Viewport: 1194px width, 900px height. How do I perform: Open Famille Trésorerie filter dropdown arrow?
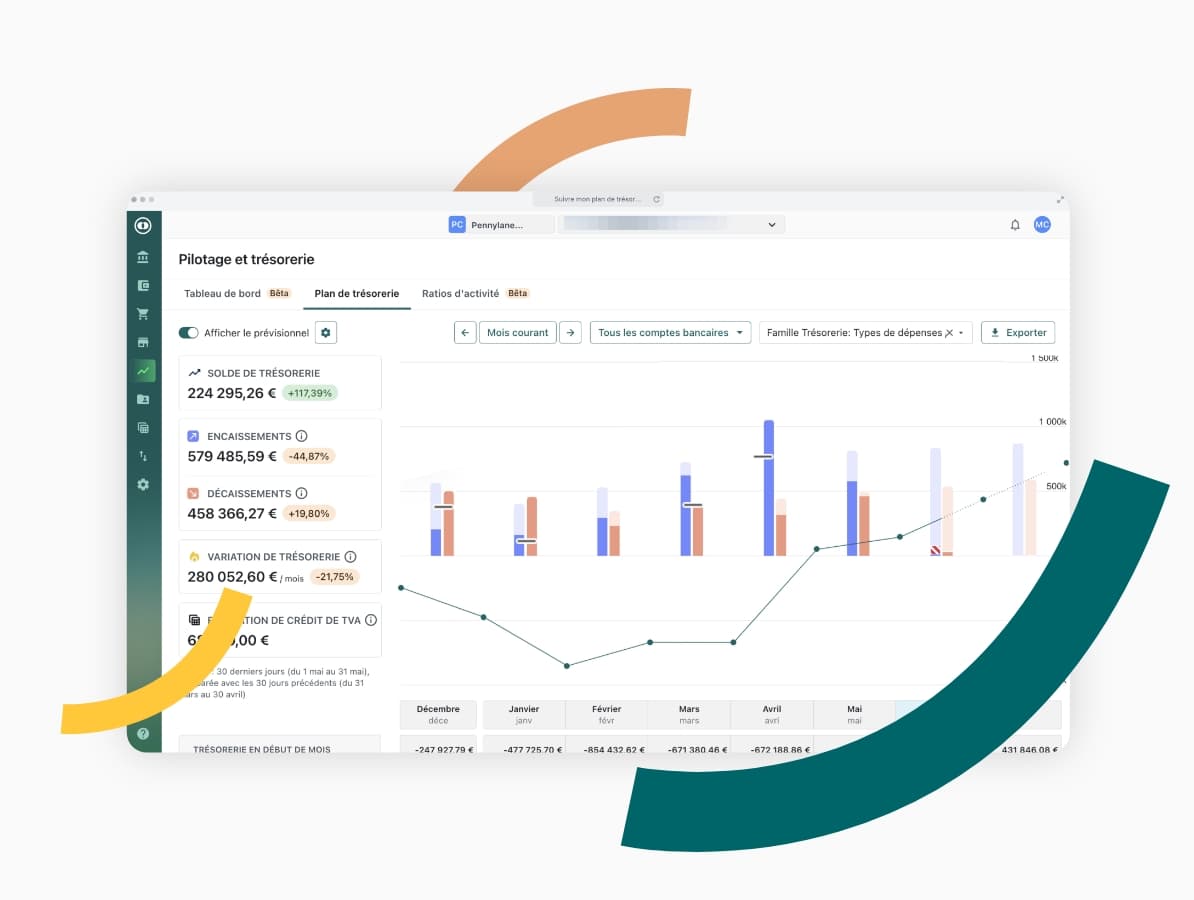(961, 333)
